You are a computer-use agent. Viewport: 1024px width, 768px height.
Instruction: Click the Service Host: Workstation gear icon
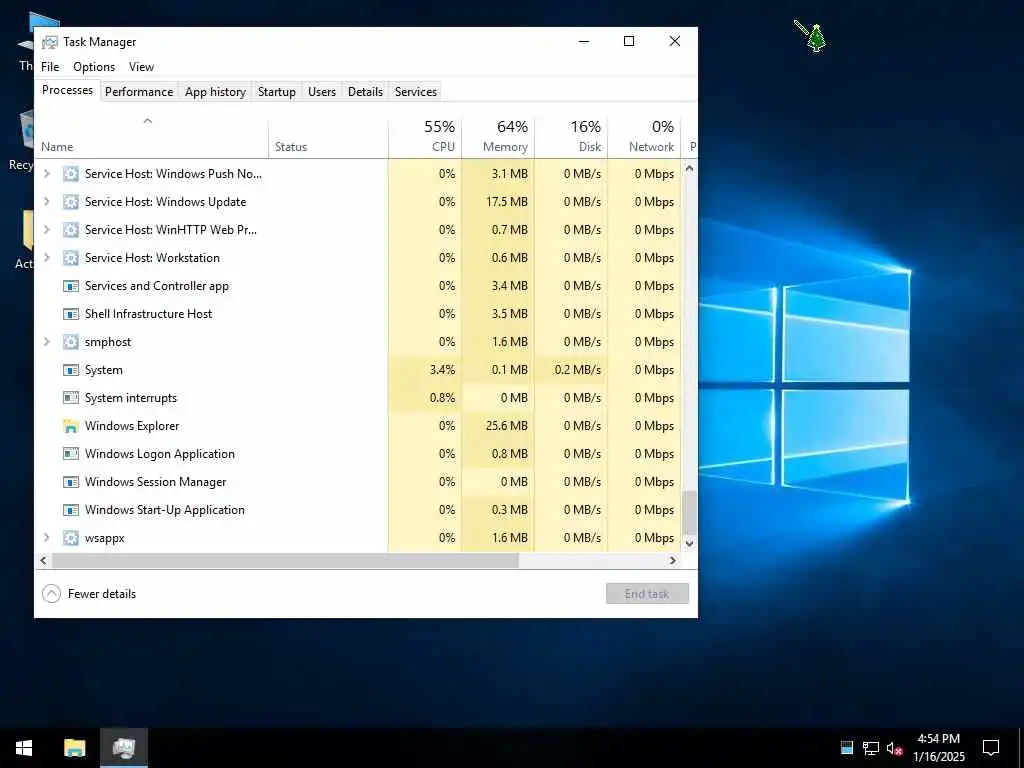point(71,258)
